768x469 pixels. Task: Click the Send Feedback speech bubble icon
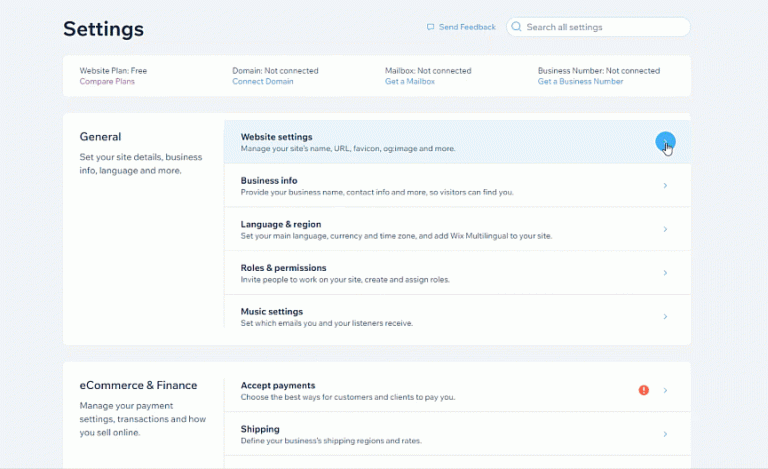[x=430, y=27]
